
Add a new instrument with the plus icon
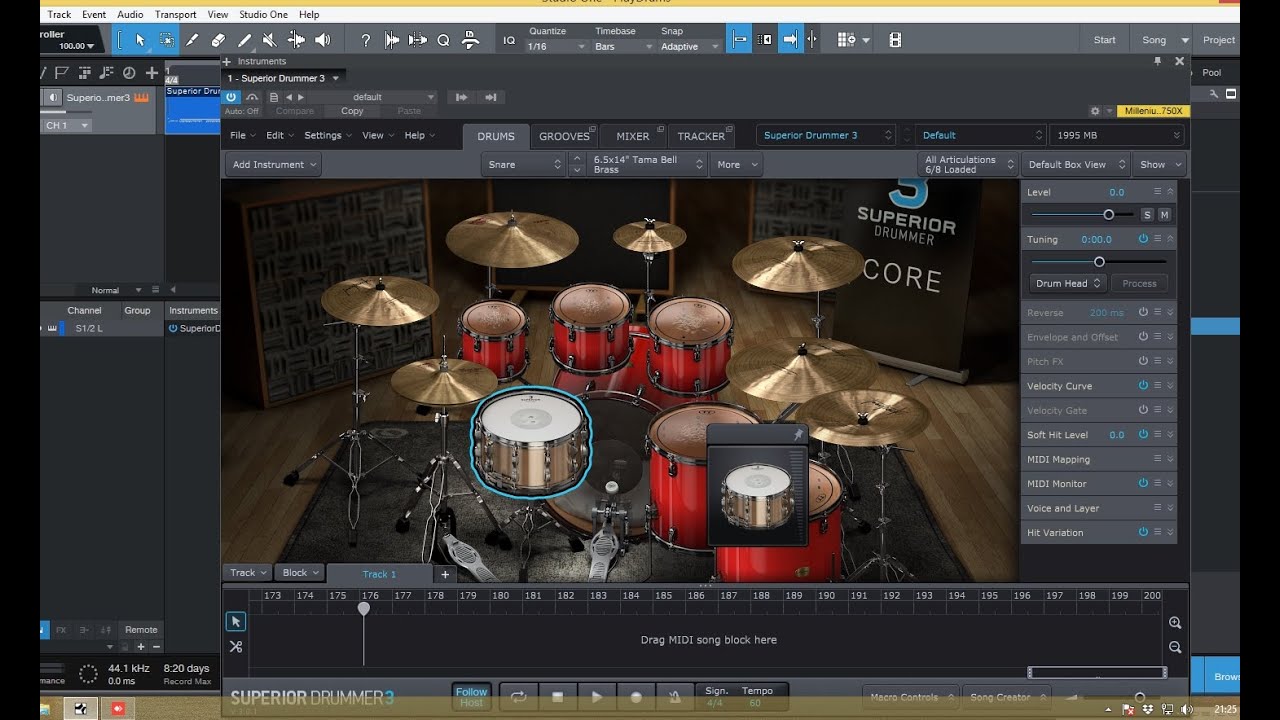click(x=227, y=61)
